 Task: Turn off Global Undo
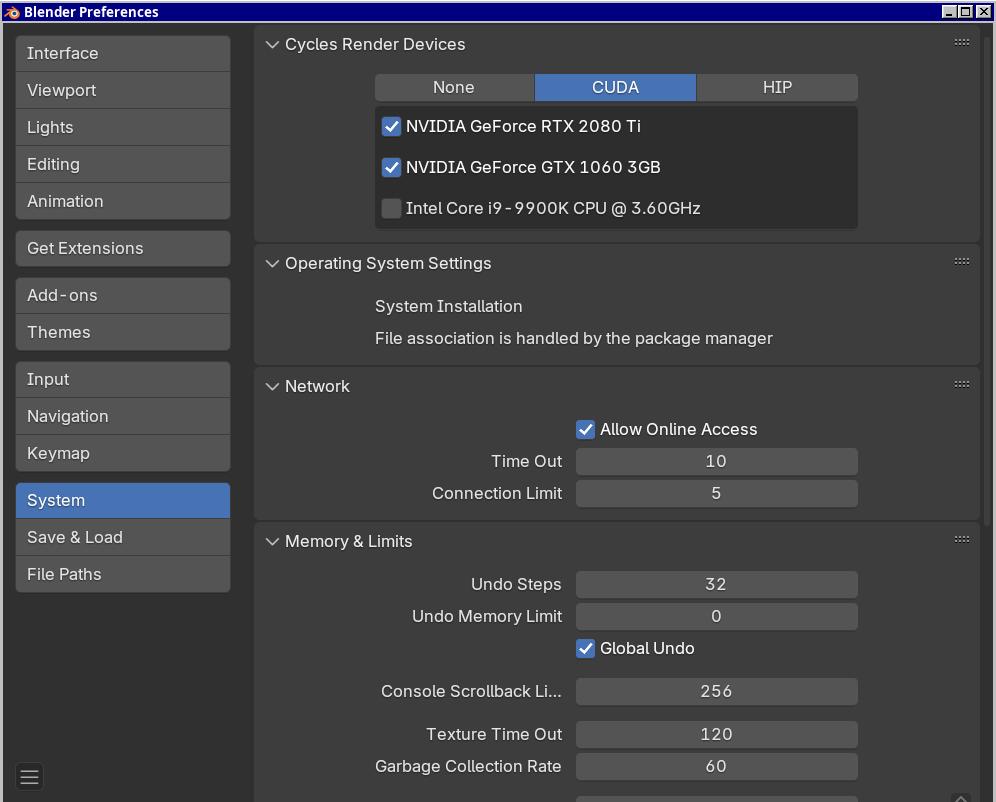(x=586, y=649)
